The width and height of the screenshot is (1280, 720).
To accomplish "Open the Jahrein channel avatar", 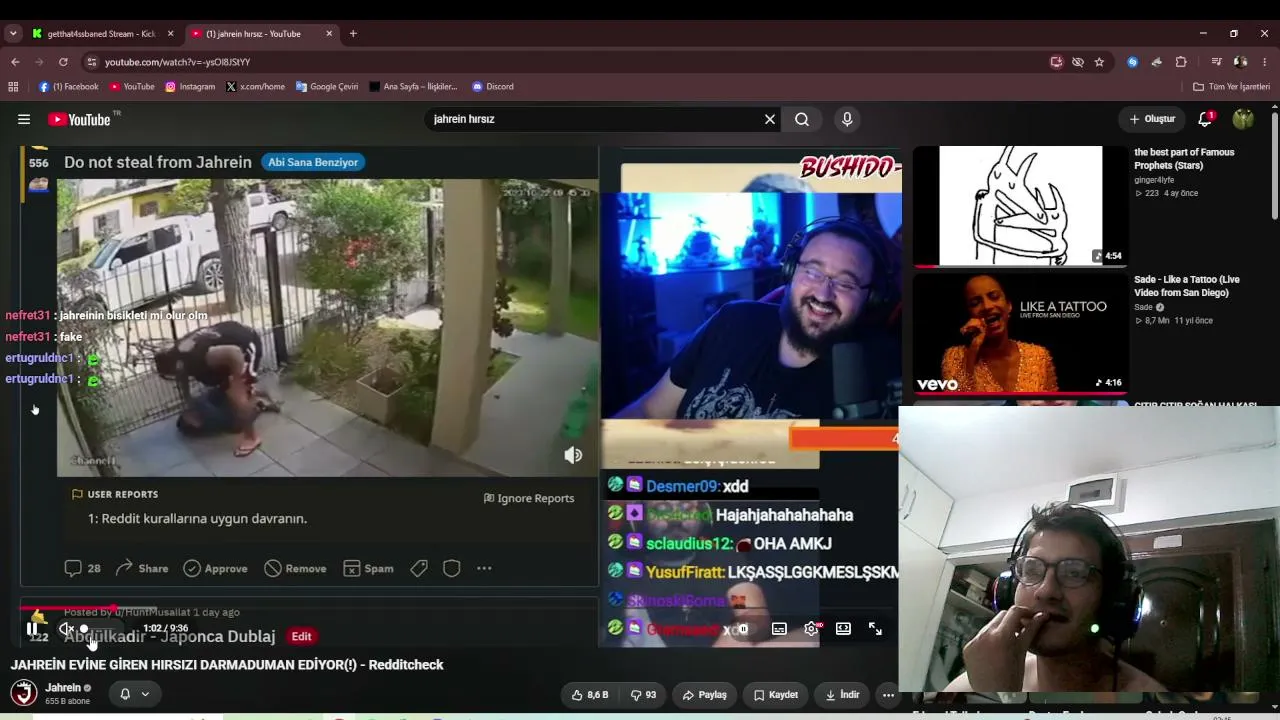I will click(24, 693).
